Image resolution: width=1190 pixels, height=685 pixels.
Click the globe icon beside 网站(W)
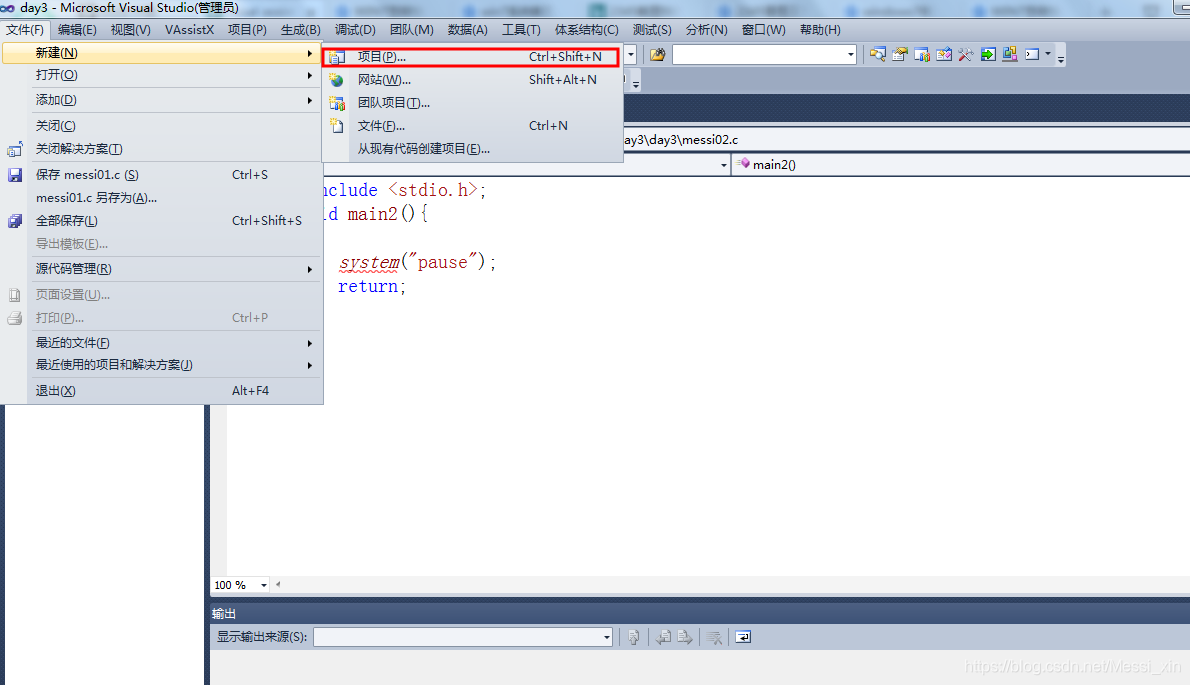[x=337, y=80]
